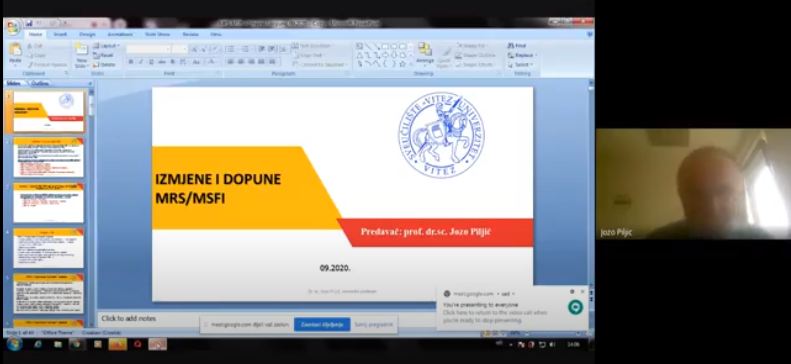Click the New Slide icon
Viewport: 791px width, 364px height.
[81, 55]
